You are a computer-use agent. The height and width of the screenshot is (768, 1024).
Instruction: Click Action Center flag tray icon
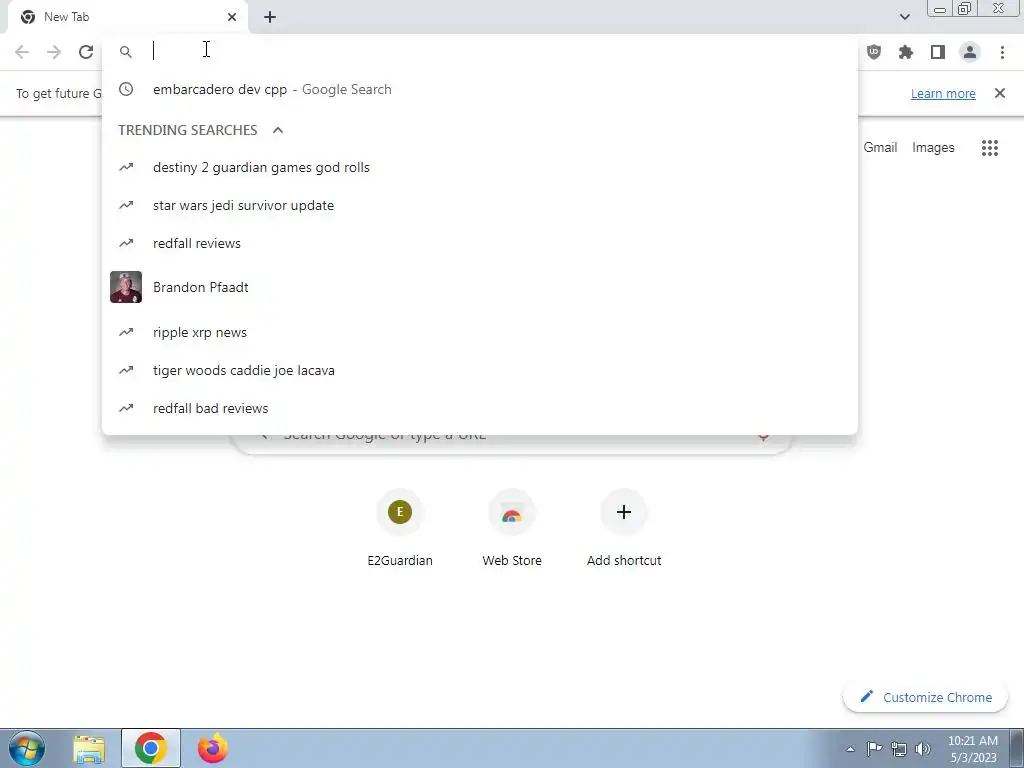(874, 749)
